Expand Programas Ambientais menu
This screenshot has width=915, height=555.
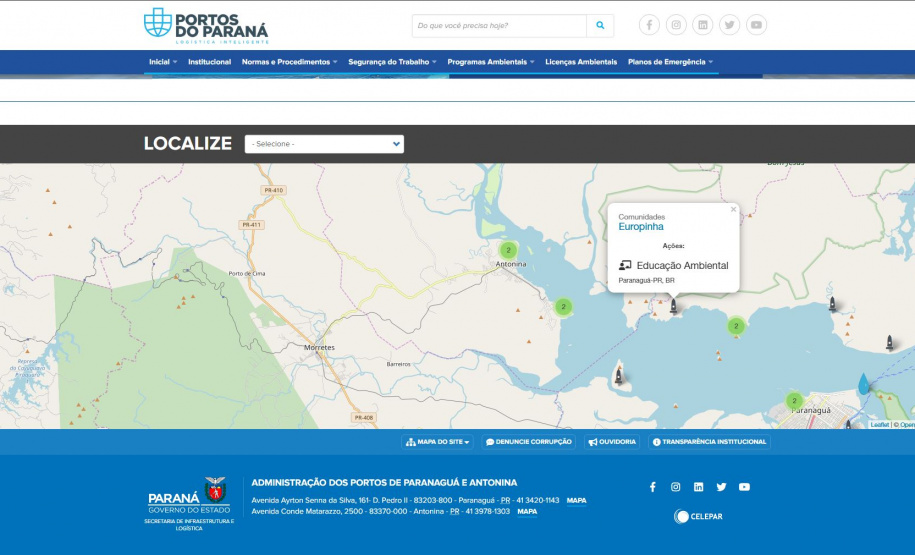491,62
